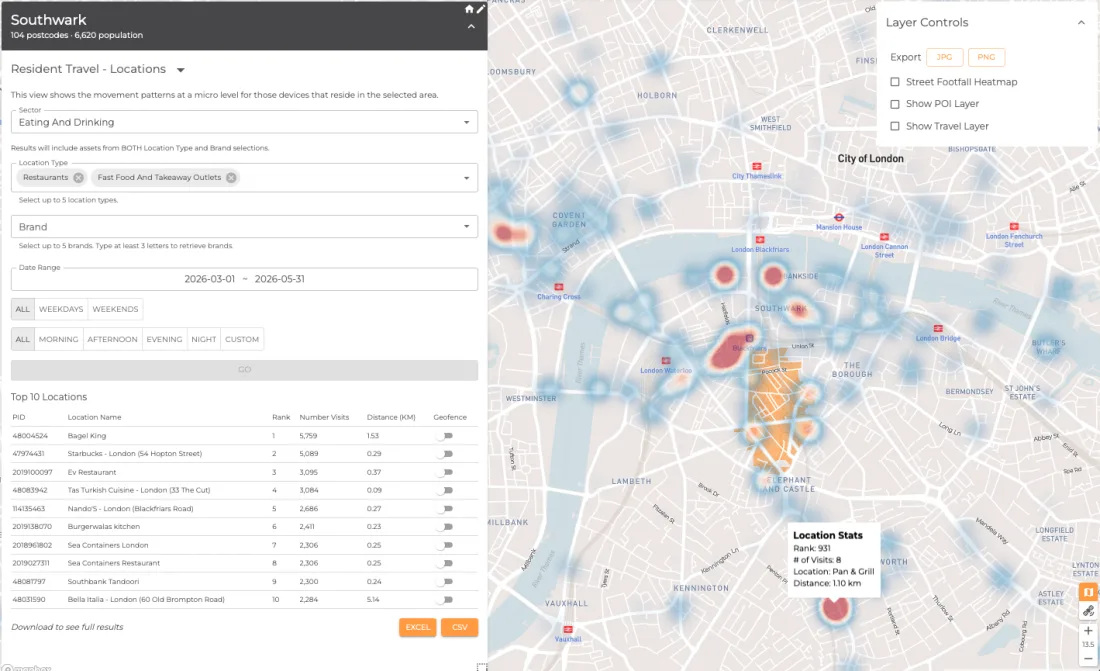1100x671 pixels.
Task: Select the AFTERNOON tab
Action: [x=112, y=339]
